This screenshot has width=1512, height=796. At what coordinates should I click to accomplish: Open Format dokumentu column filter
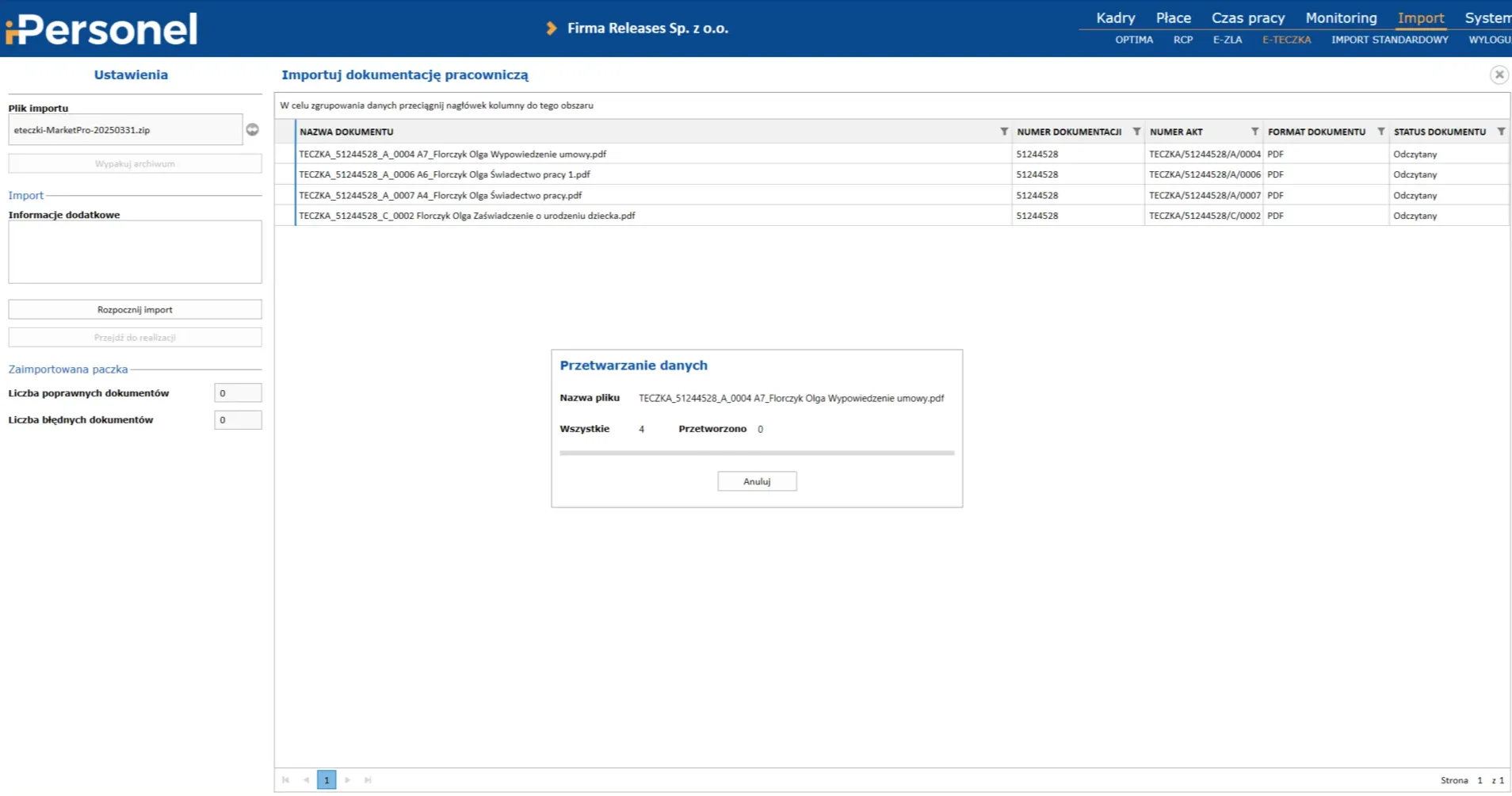click(x=1380, y=132)
